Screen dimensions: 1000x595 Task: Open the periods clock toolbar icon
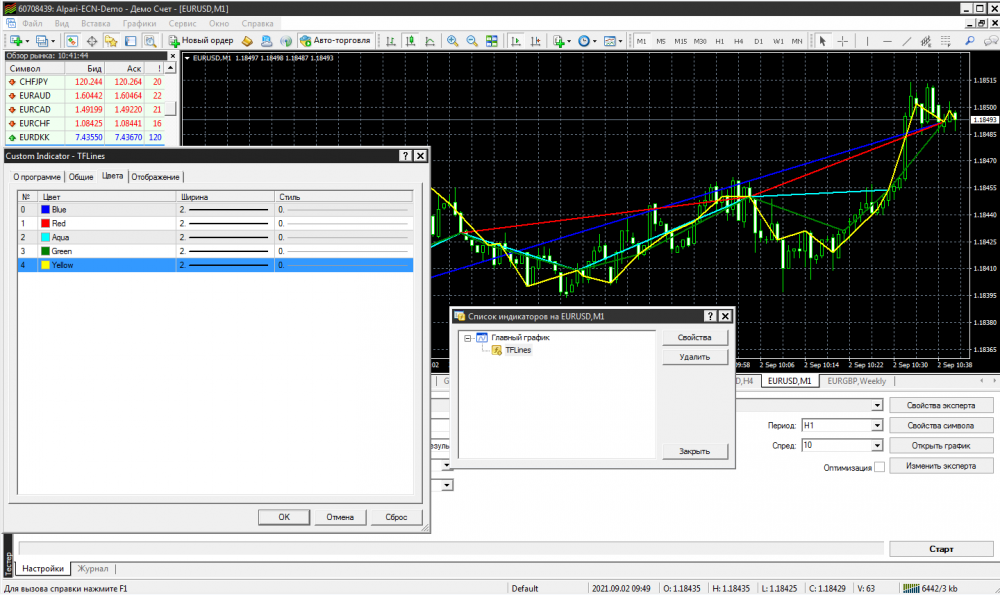pos(586,41)
